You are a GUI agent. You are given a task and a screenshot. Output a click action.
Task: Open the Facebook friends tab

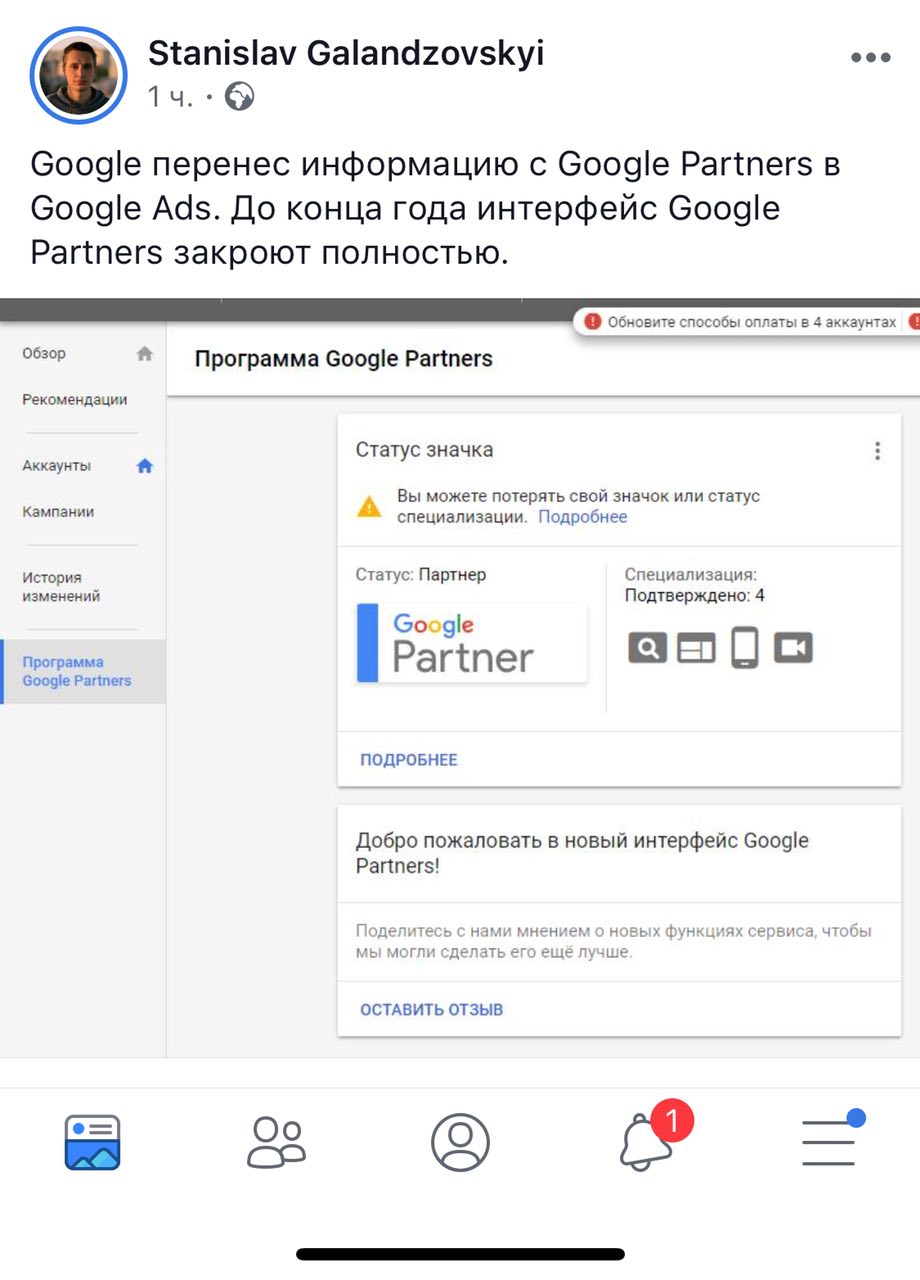tap(276, 1142)
